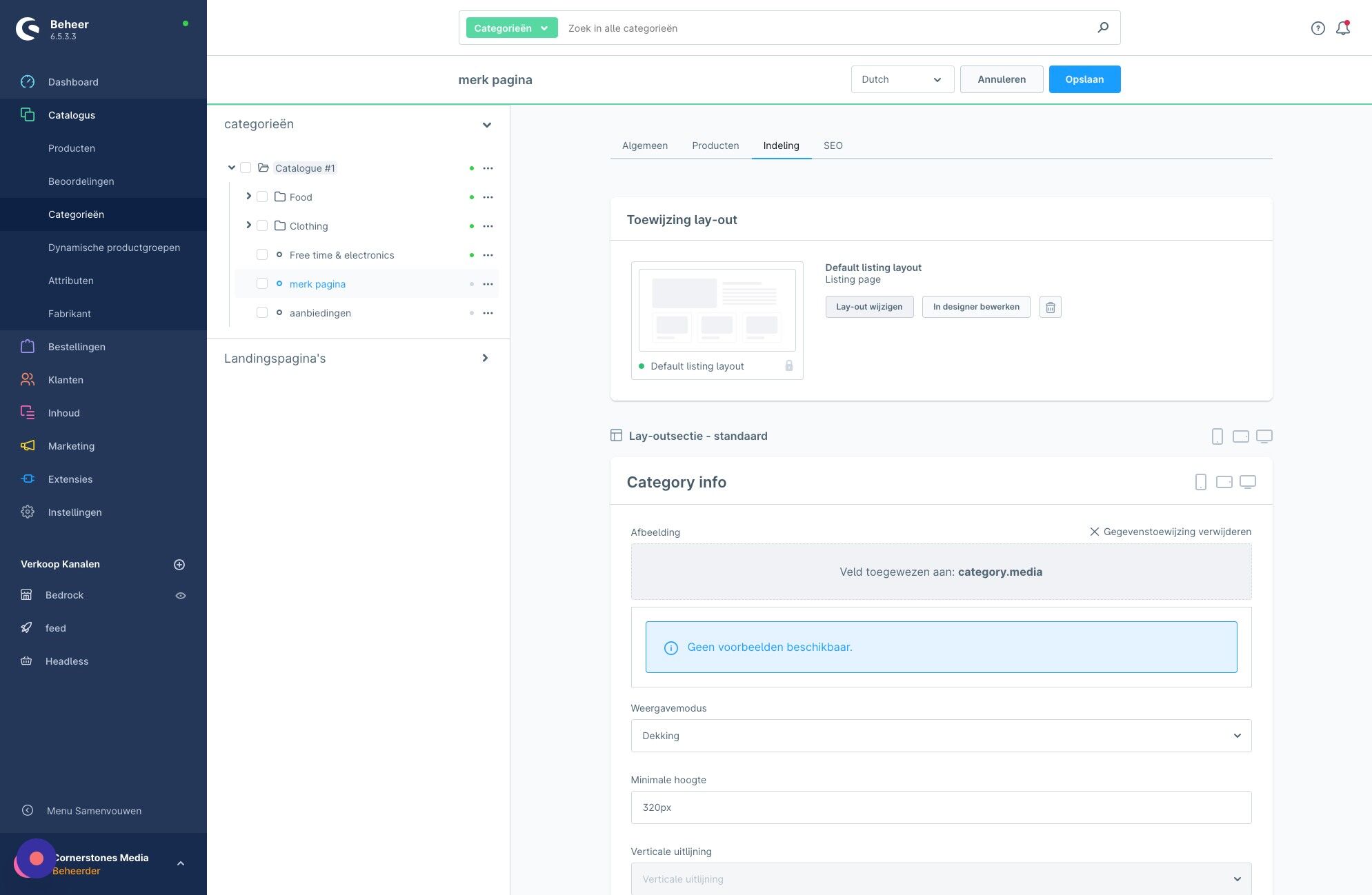Check the merk pagina checkbox

coord(262,284)
